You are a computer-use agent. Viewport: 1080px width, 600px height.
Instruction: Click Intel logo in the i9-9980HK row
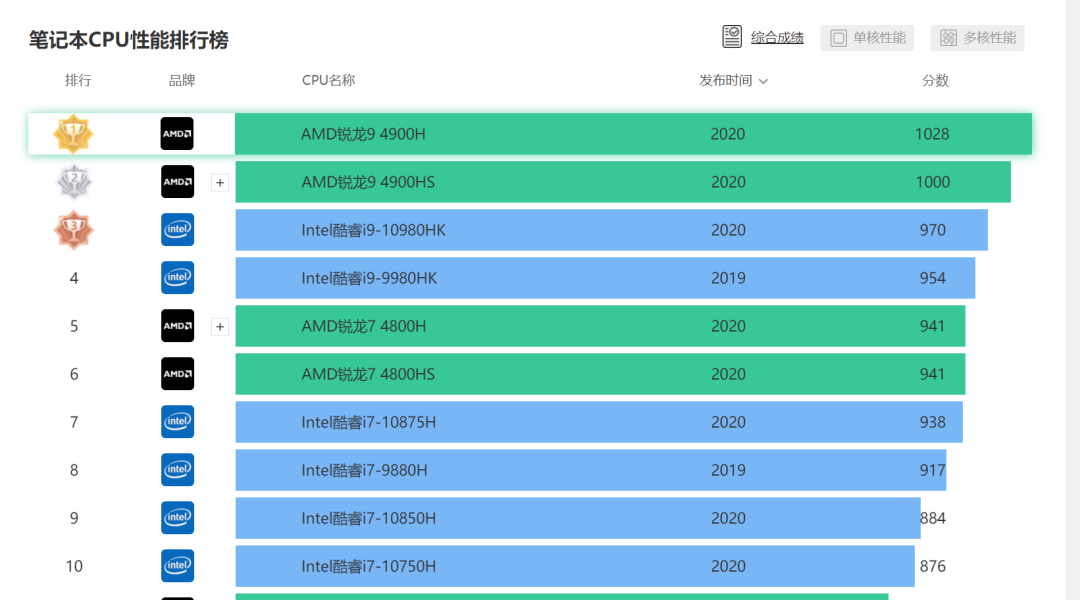(x=177, y=278)
